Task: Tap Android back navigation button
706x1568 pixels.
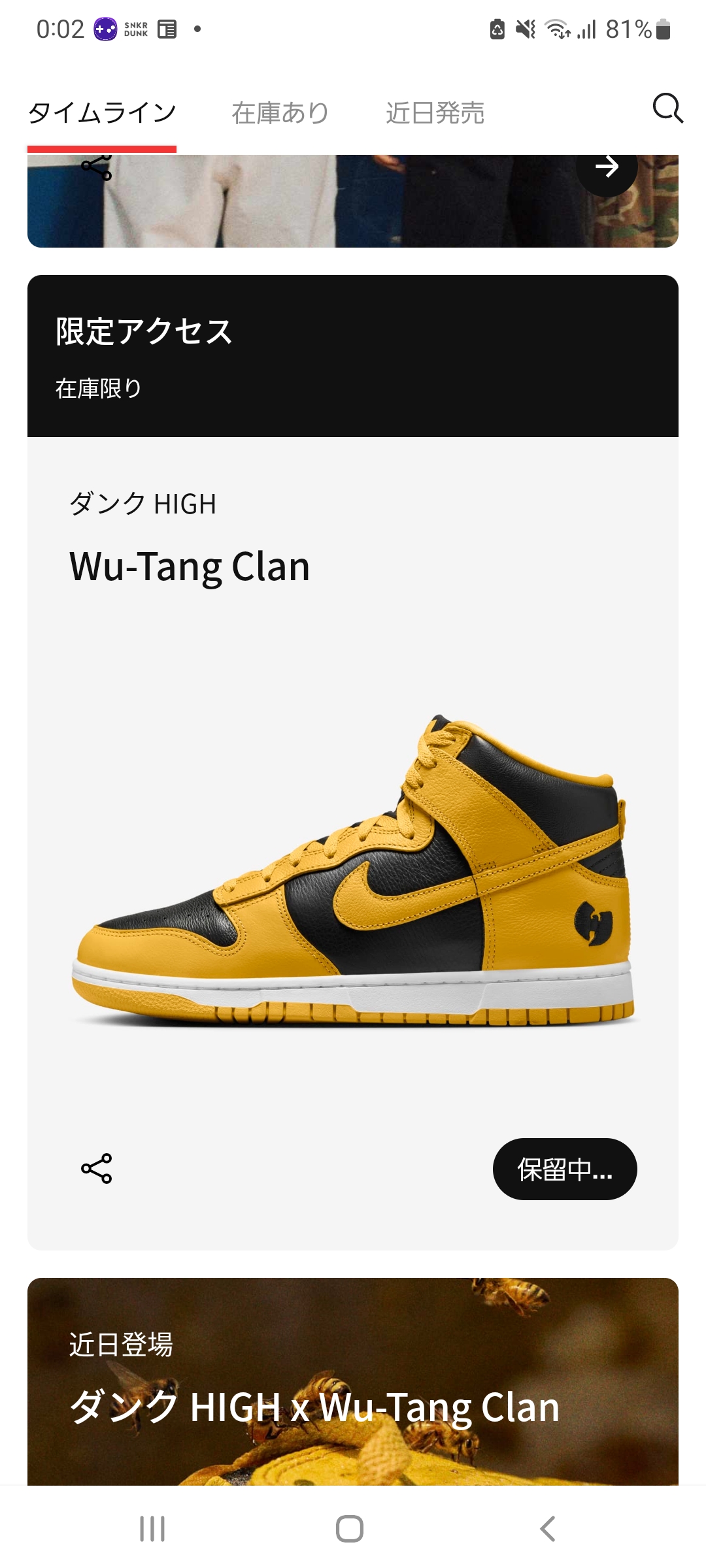Action: tap(548, 1529)
